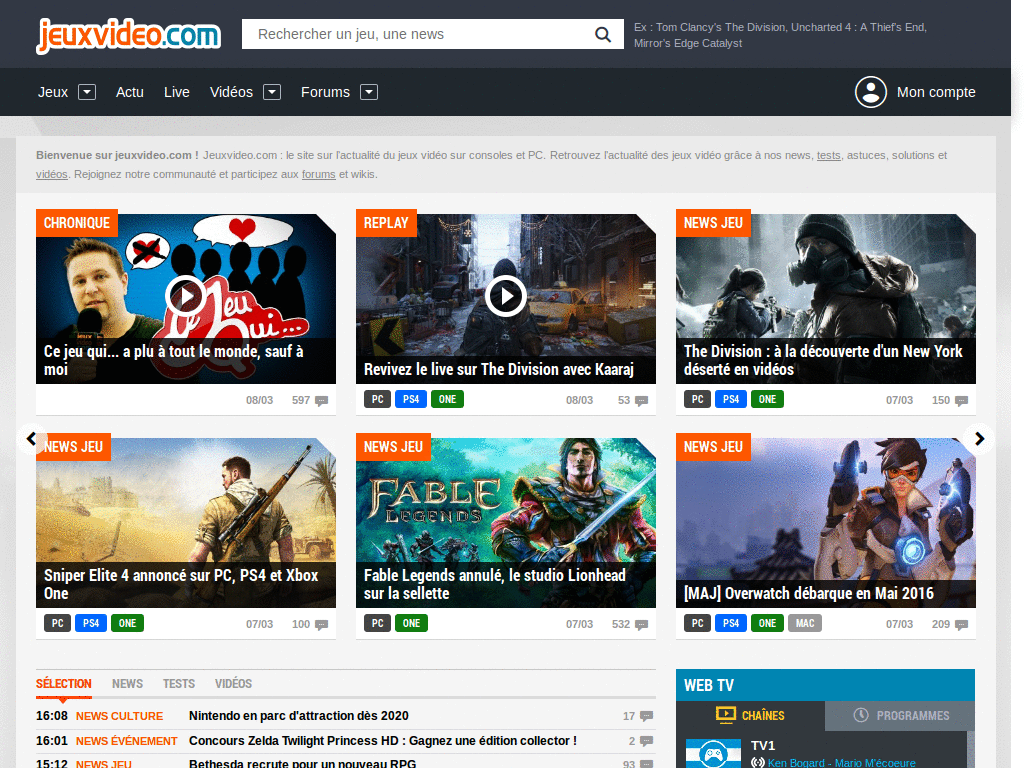
Task: Open Mon compte link
Action: [x=936, y=92]
